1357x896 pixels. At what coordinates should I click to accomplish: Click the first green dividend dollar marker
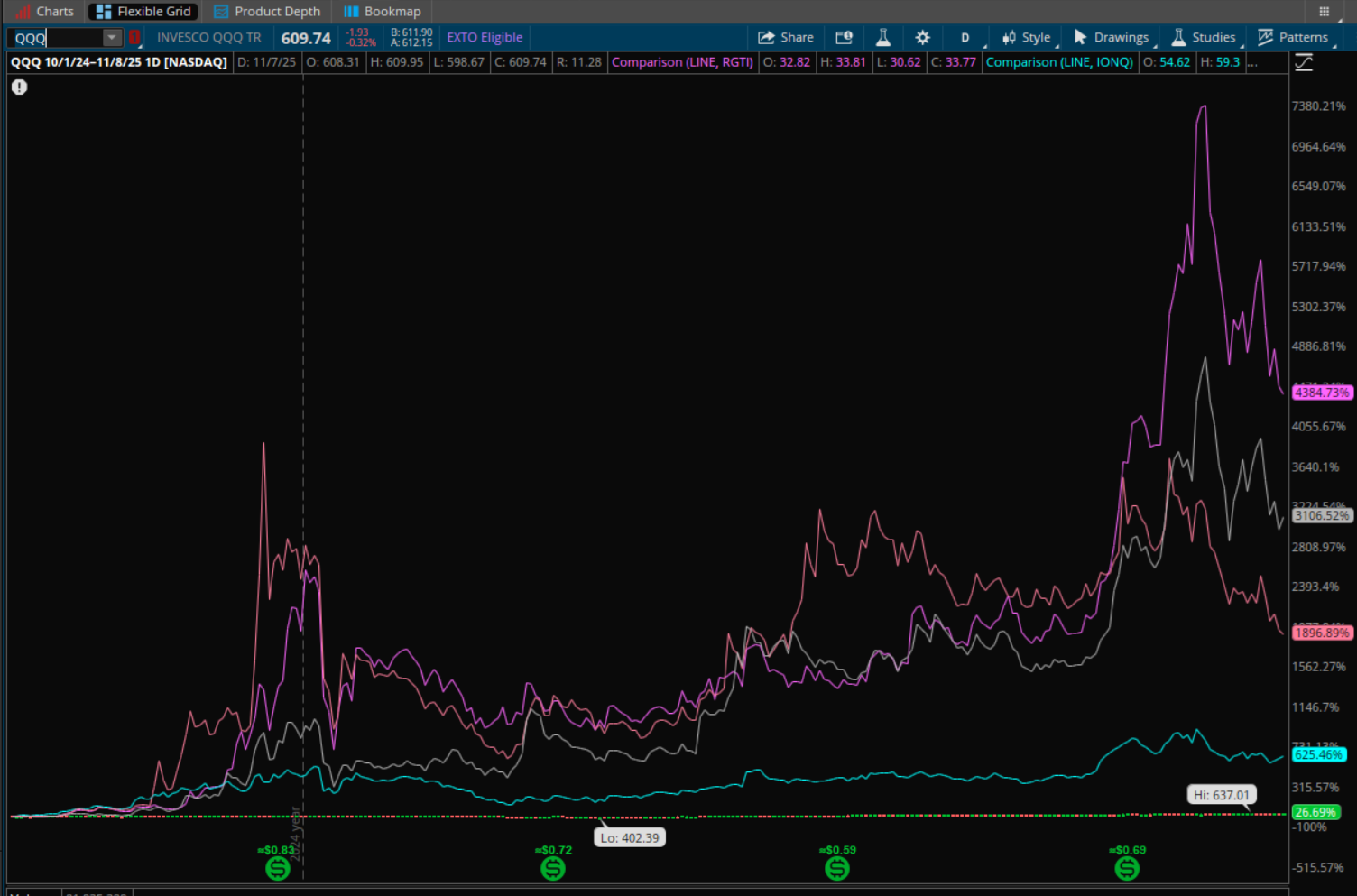pos(277,868)
